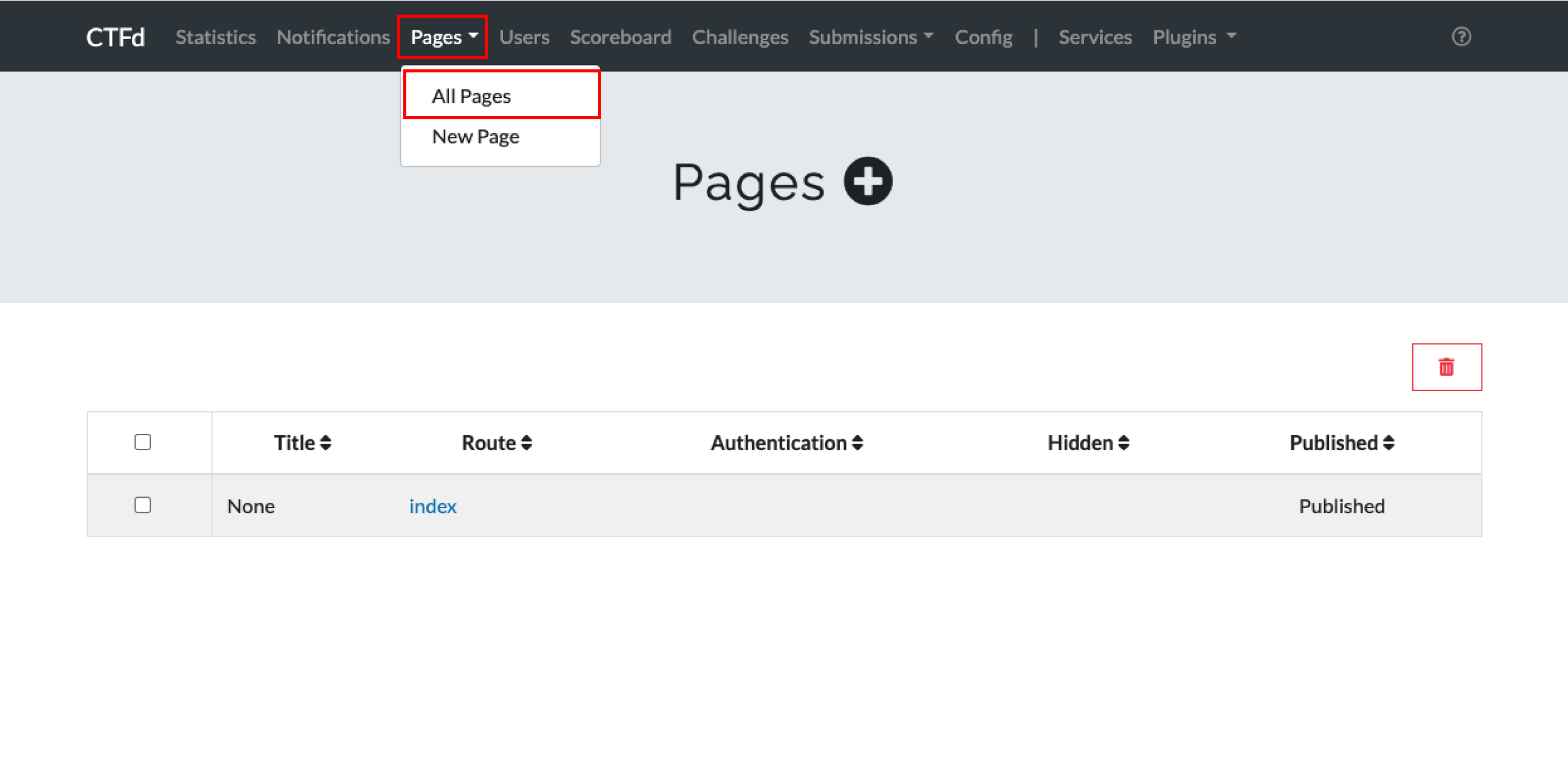This screenshot has width=1568, height=763.
Task: Choose New Page from dropdown
Action: pos(476,136)
